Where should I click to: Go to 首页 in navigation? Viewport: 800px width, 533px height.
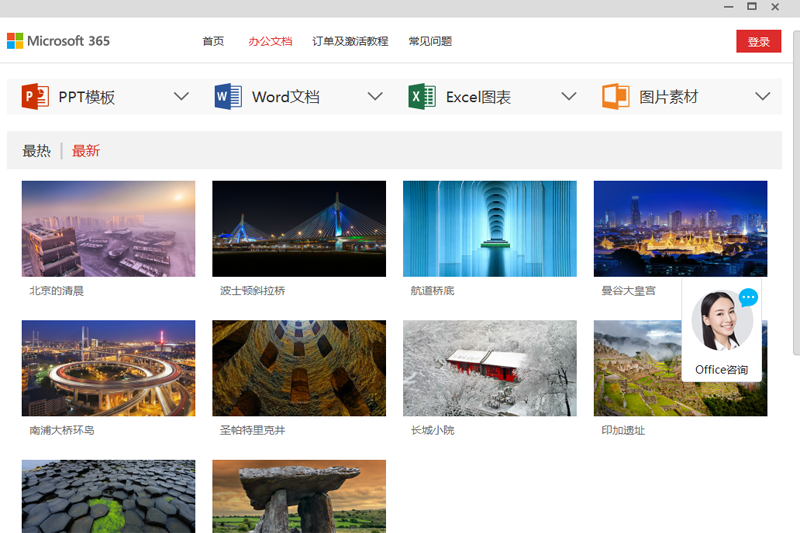click(x=213, y=42)
